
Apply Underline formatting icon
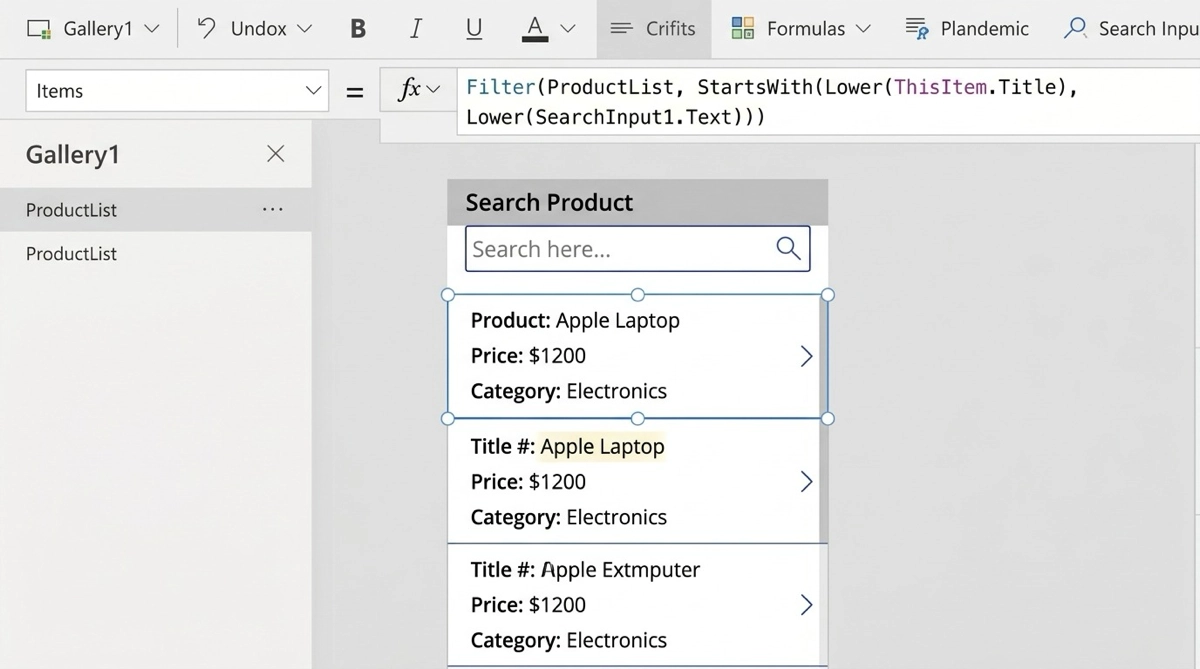tap(474, 29)
